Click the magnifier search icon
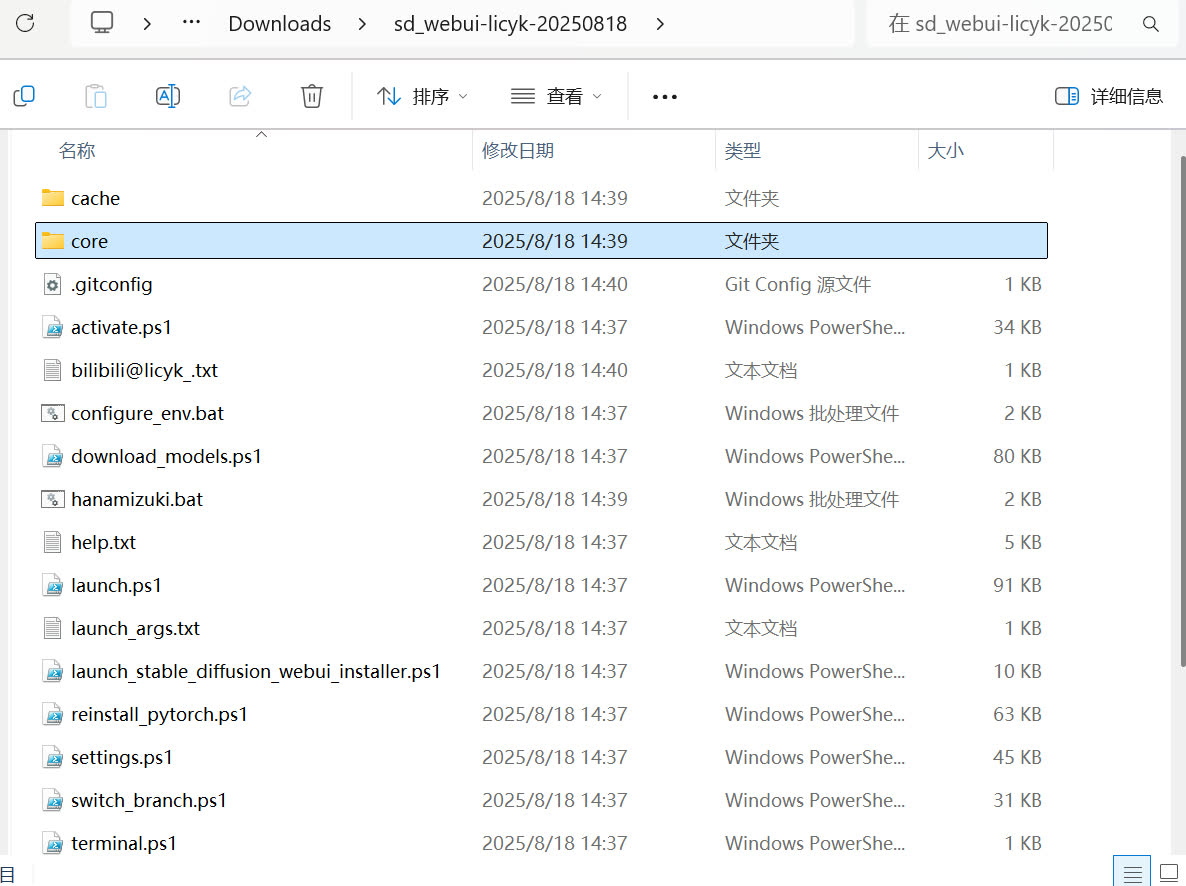 1150,24
